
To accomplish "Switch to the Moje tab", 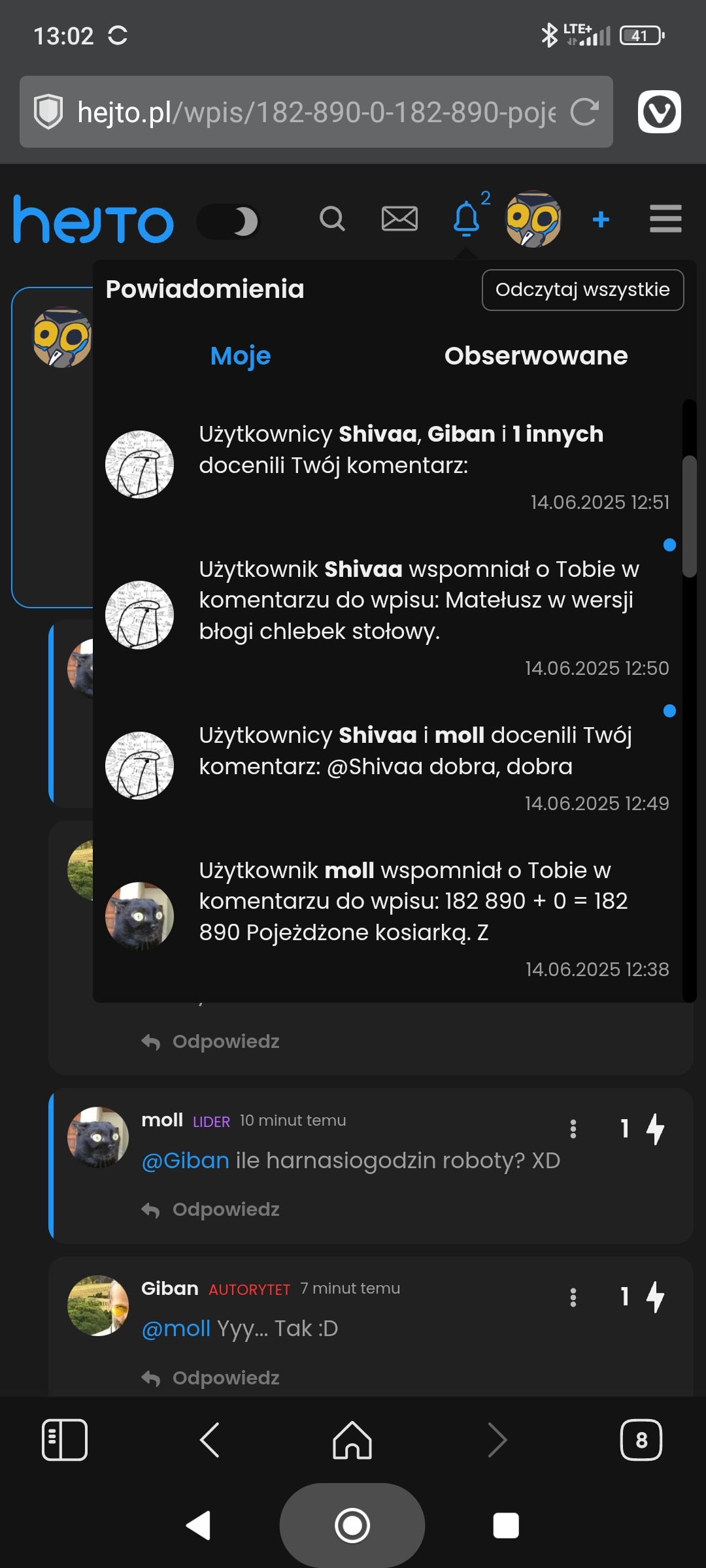I will [x=240, y=355].
